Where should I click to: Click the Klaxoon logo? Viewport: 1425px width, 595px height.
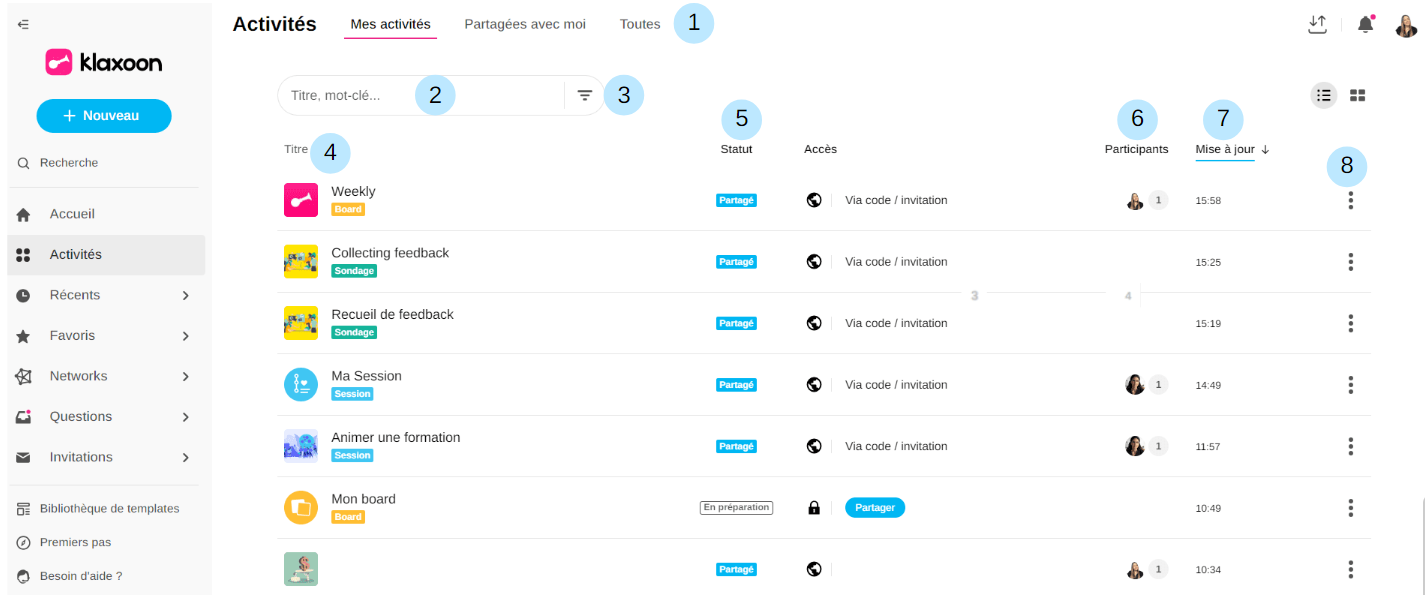[104, 63]
